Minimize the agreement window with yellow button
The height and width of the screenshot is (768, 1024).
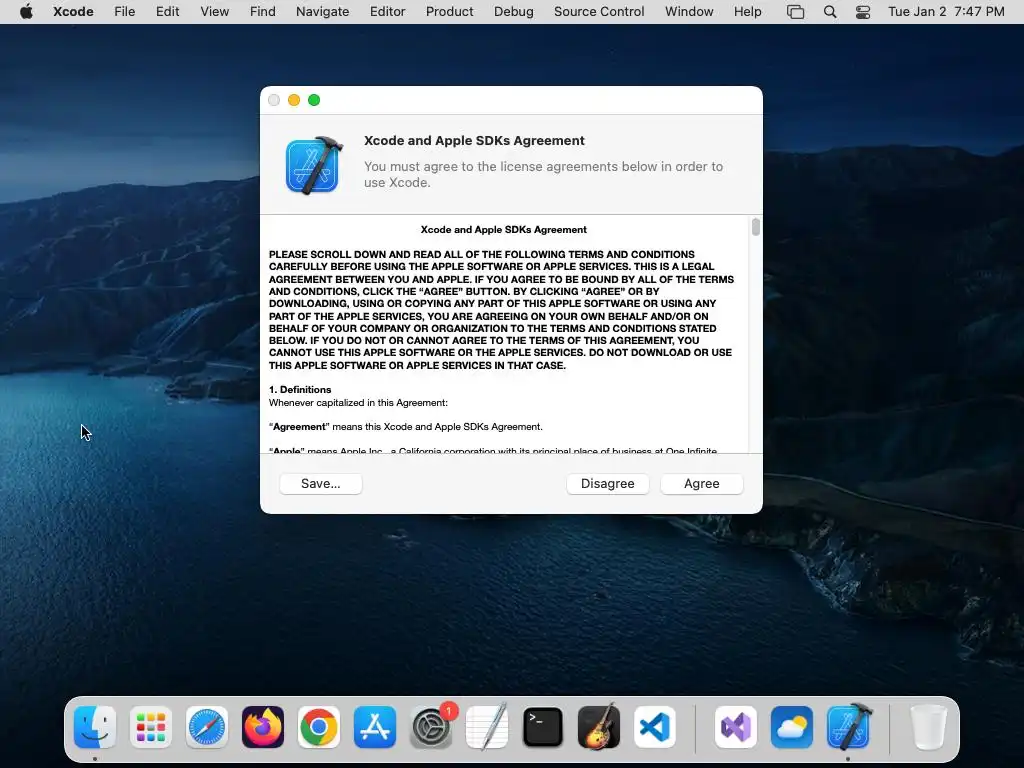click(294, 100)
